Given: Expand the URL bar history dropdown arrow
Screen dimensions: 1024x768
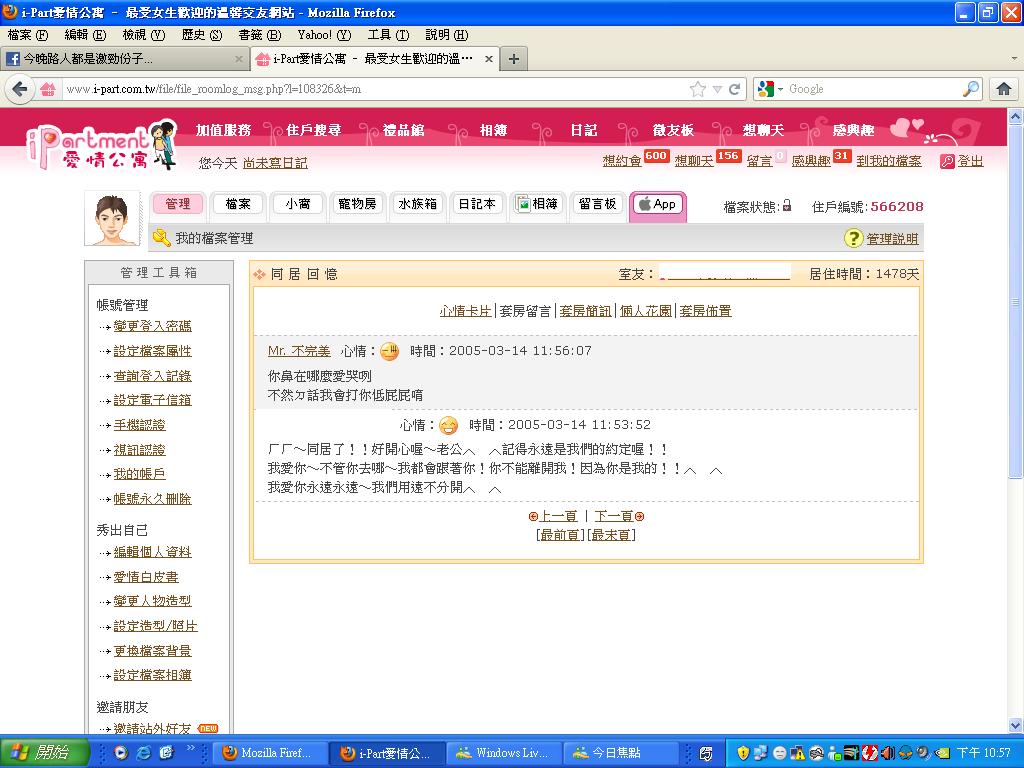Looking at the screenshot, I should point(717,89).
